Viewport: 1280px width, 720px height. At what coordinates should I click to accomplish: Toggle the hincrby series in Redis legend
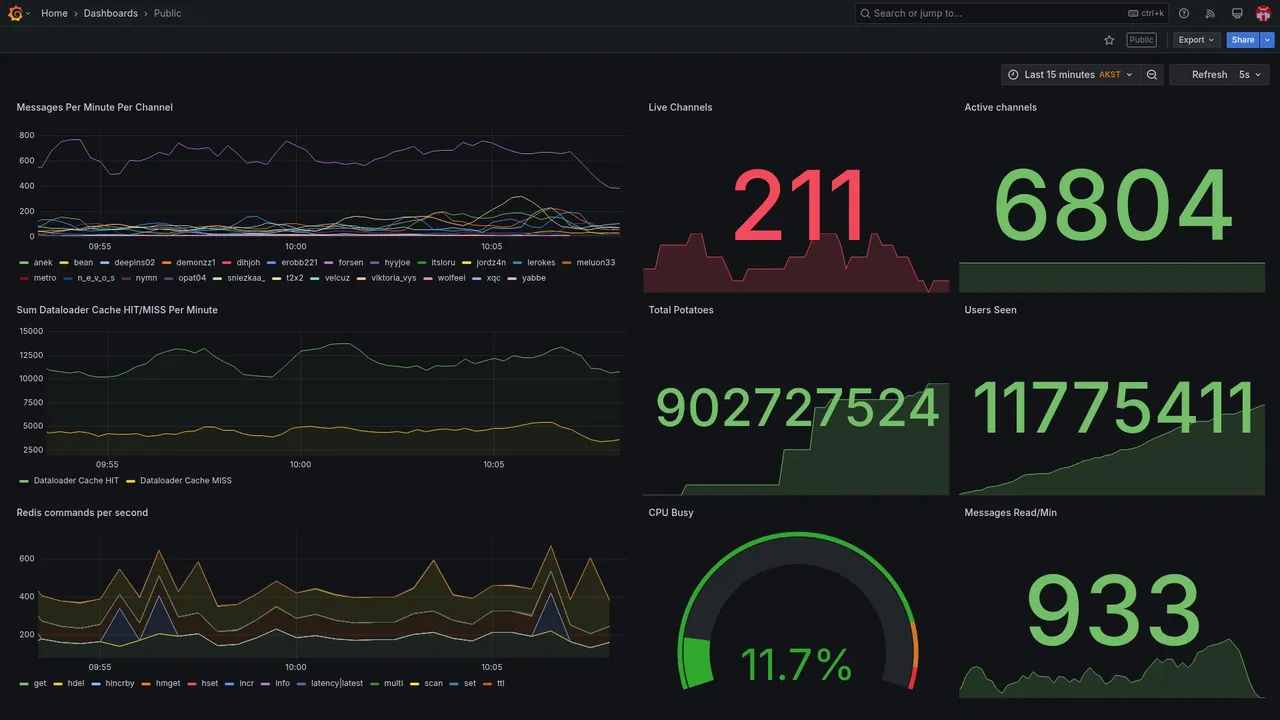click(x=119, y=684)
